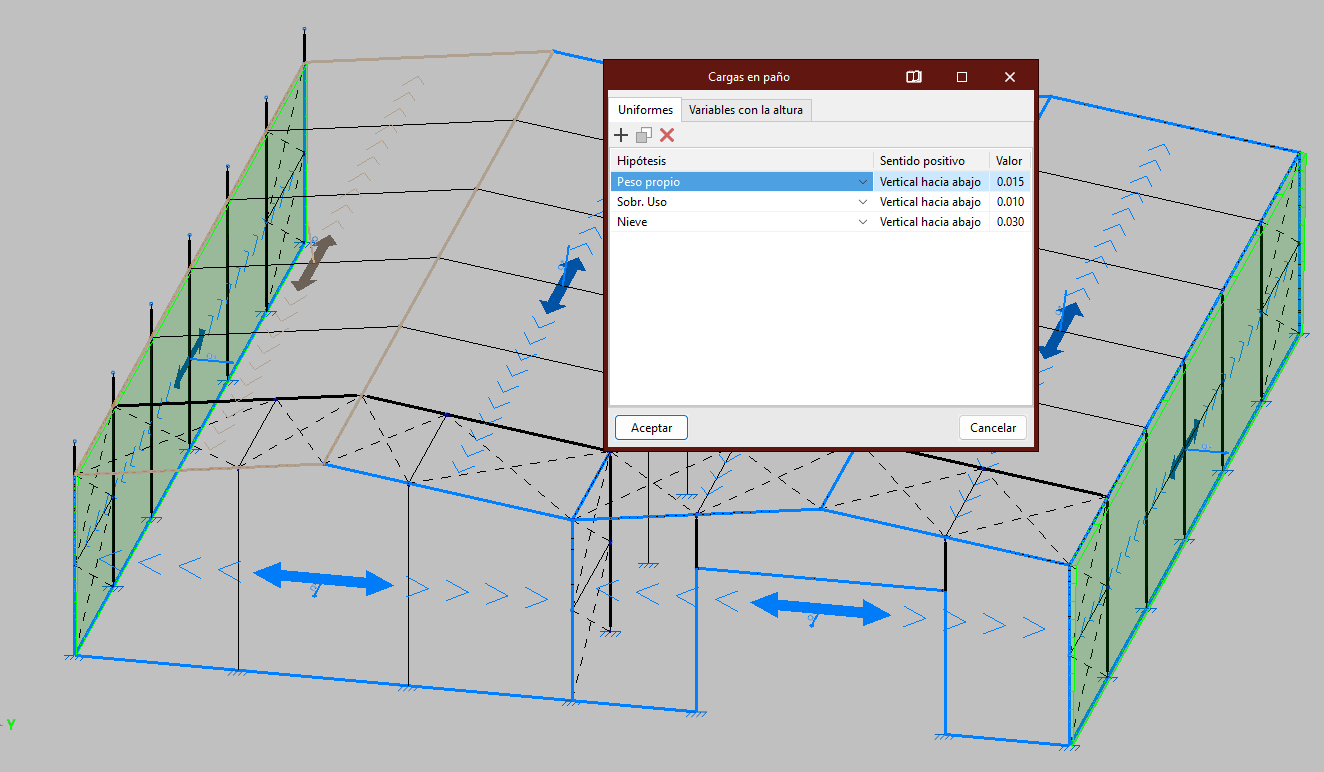The width and height of the screenshot is (1324, 772).
Task: Edit the 0.015 value for Peso propio
Action: point(1010,182)
